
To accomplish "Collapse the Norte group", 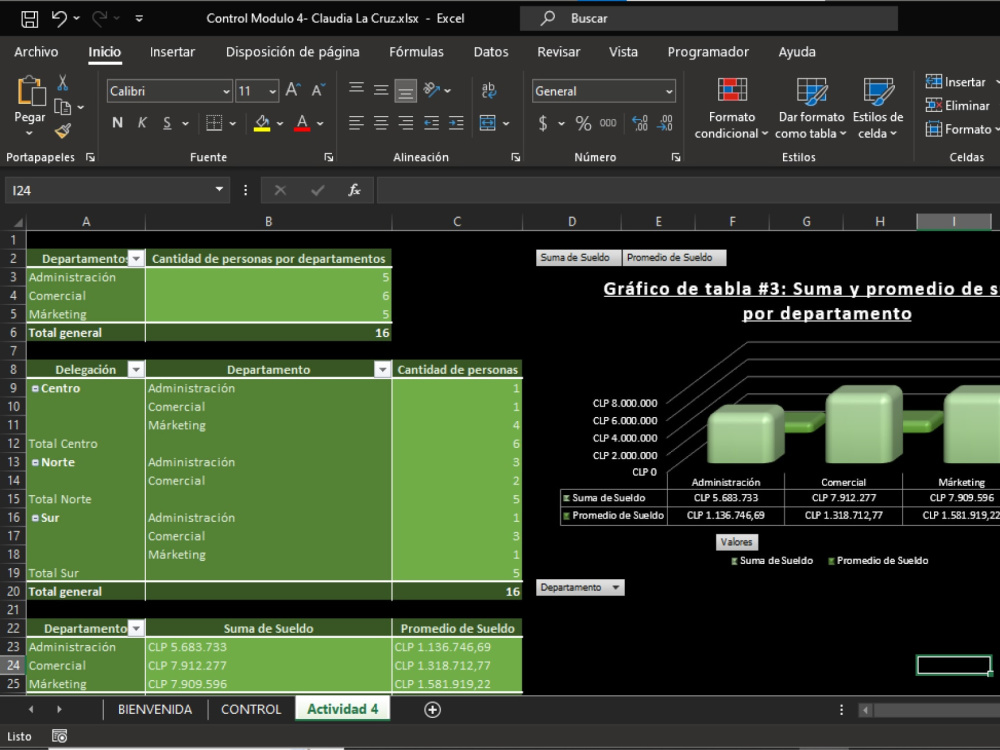I will point(35,462).
